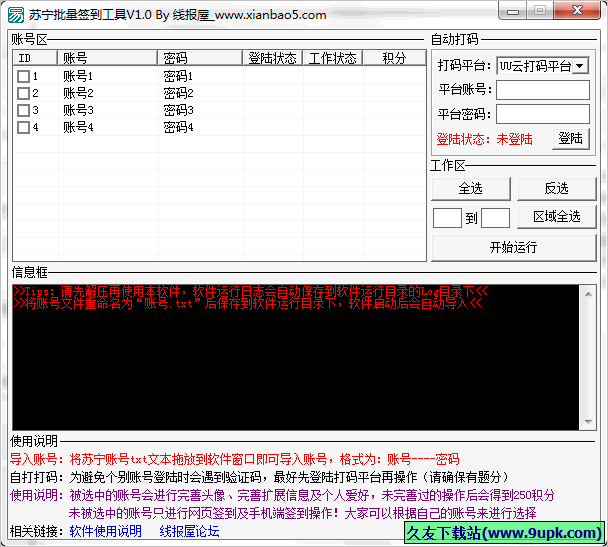Click the 平台账号 input field

click(x=542, y=90)
